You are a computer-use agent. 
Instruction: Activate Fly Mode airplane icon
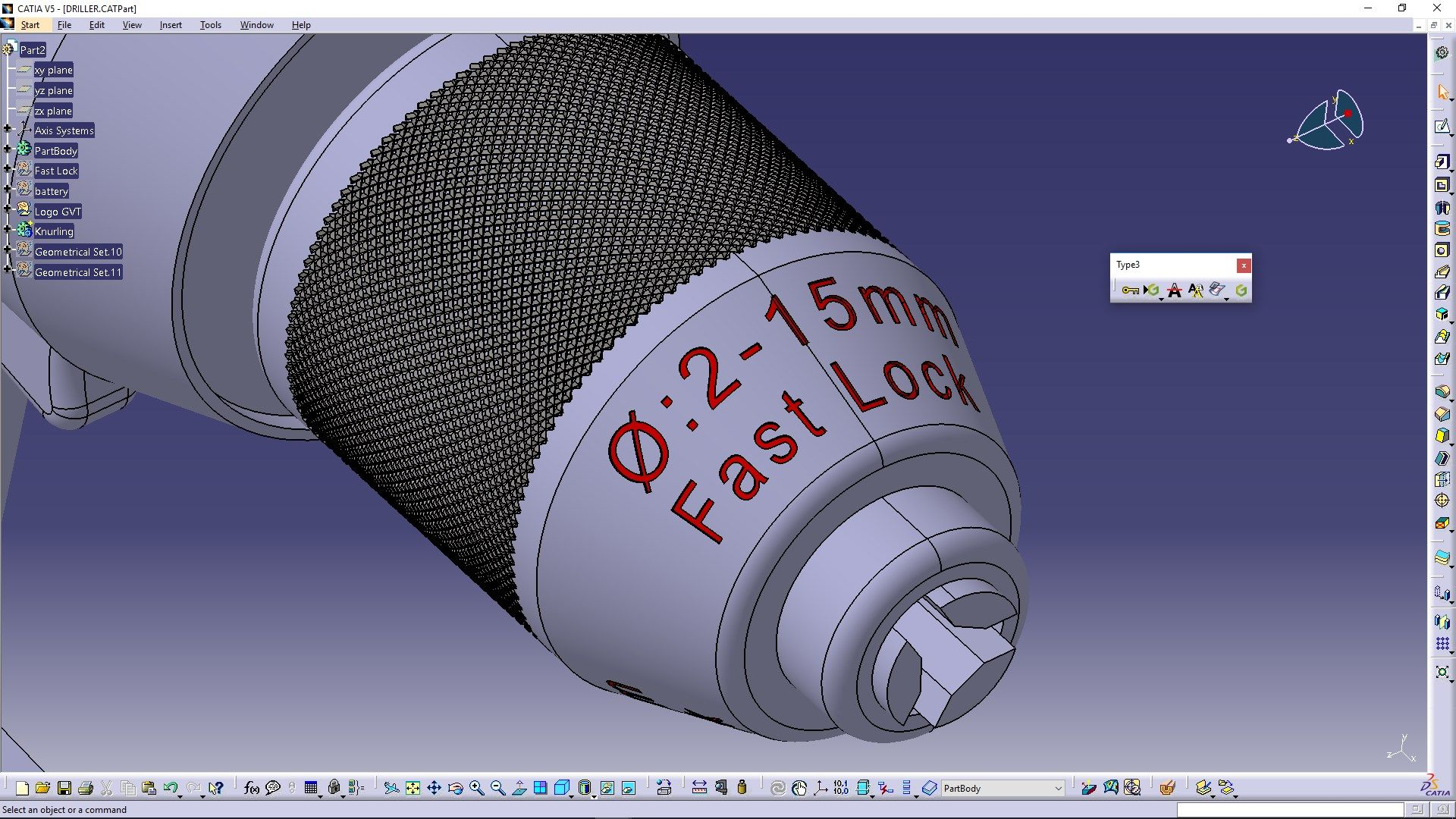(391, 789)
